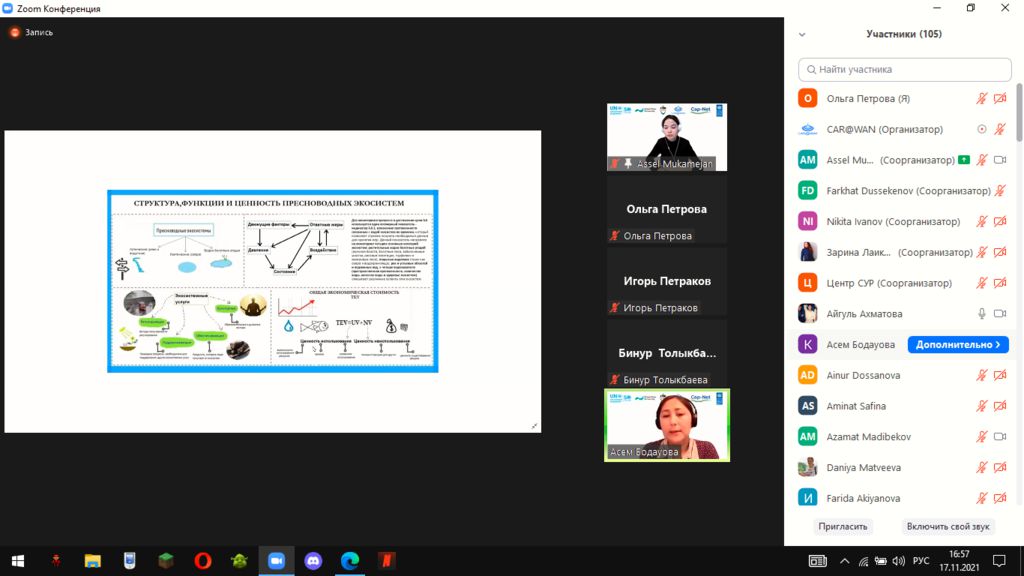Select Assel Mukamejan's video thumbnail

(x=667, y=137)
